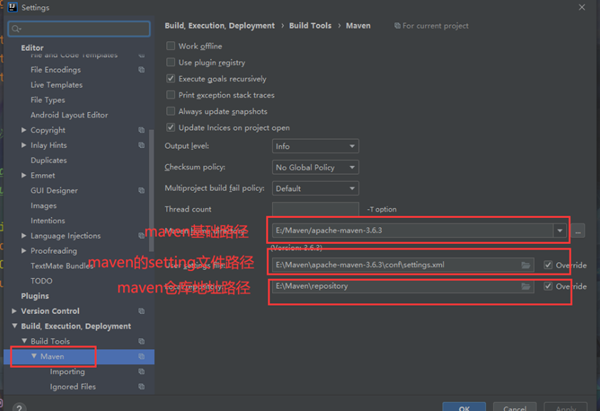Screen dimensions: 600x411
Task: Expand the Inlay Hints tree node
Action: click(x=24, y=145)
